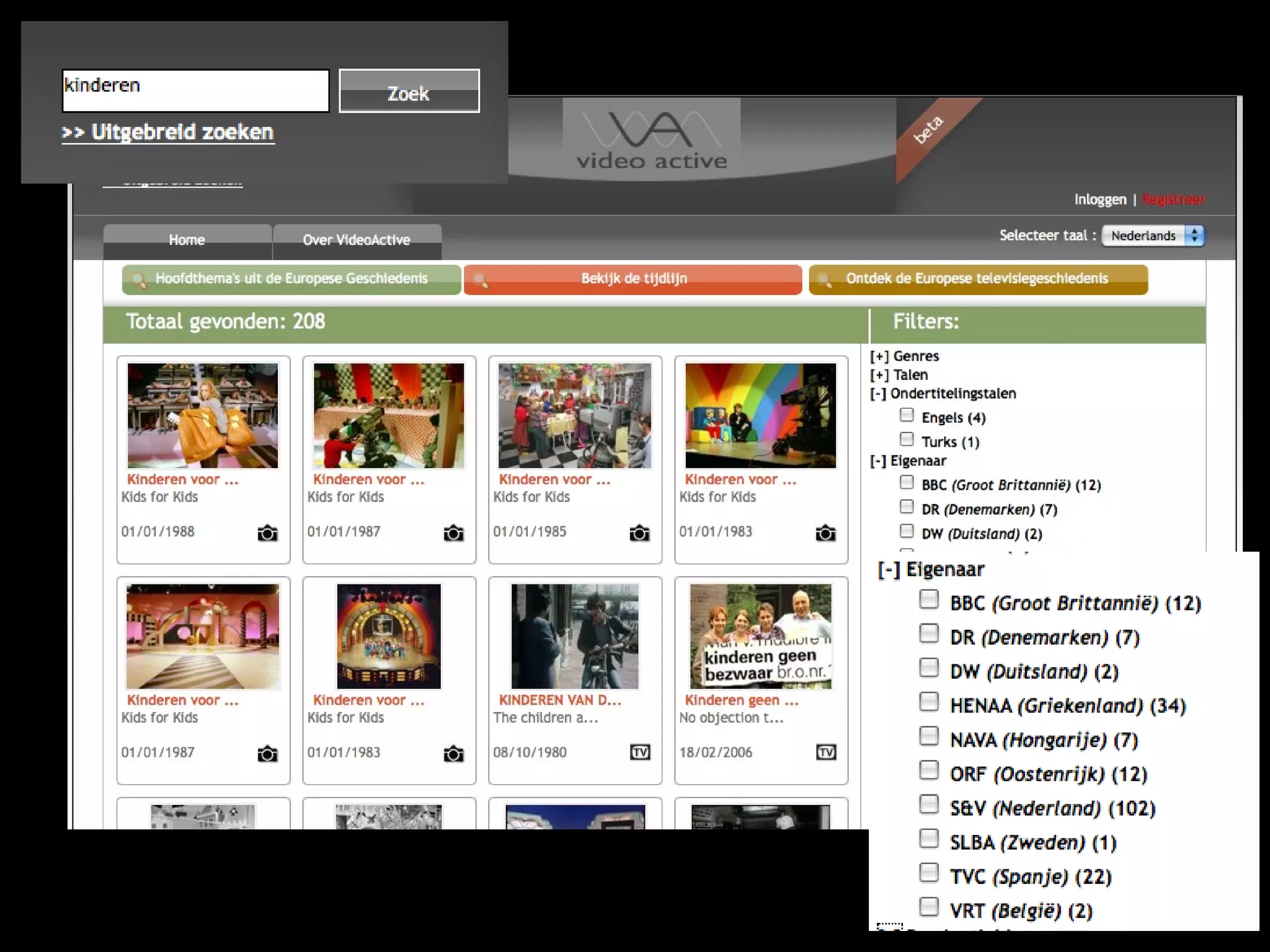Click TV icon on 18/02/2006 result
Viewport: 1270px width, 952px height.
tap(826, 752)
